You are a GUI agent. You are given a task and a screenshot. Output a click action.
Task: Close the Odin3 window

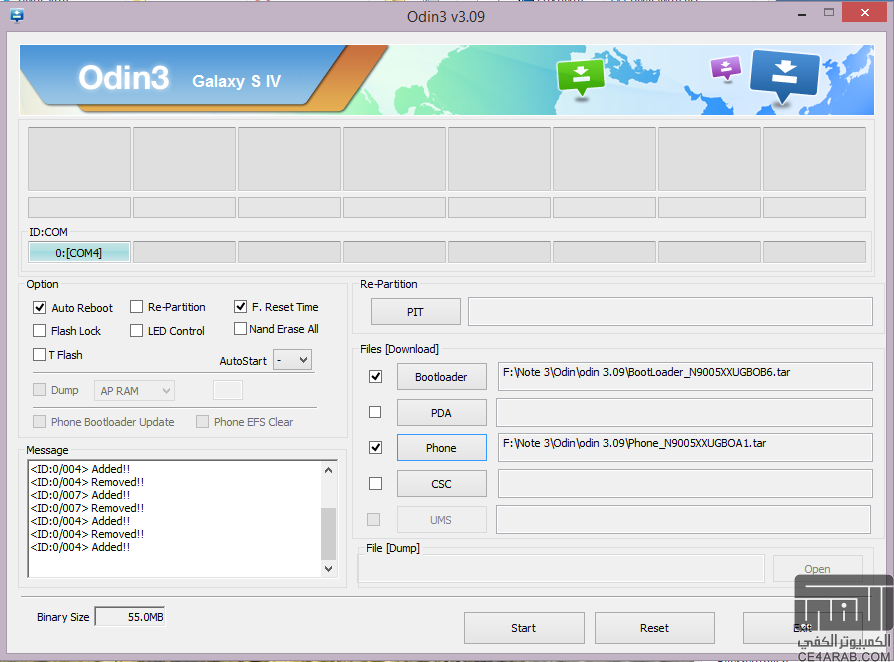(865, 13)
